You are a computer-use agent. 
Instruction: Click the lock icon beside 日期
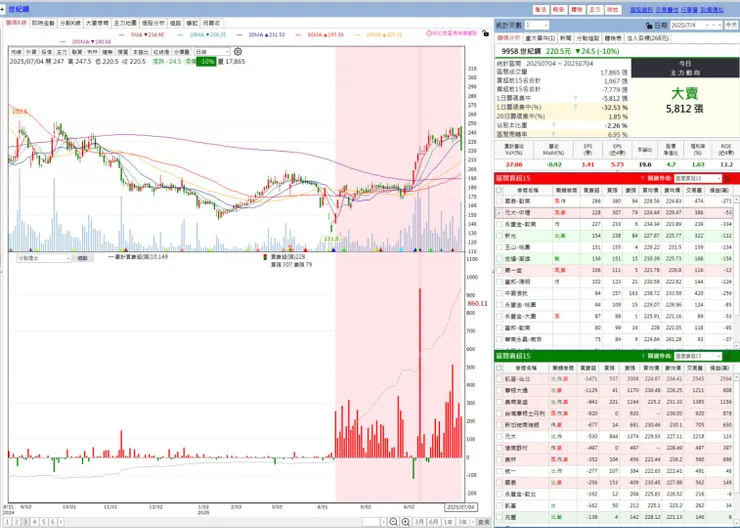click(649, 25)
